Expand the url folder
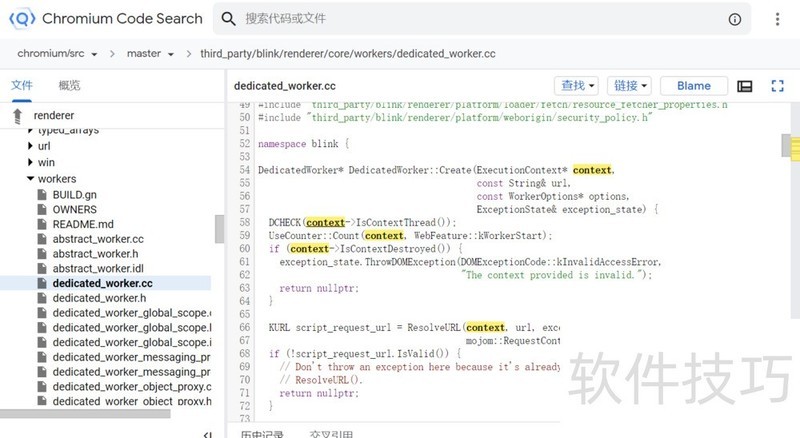The width and height of the screenshot is (800, 438). coord(30,146)
